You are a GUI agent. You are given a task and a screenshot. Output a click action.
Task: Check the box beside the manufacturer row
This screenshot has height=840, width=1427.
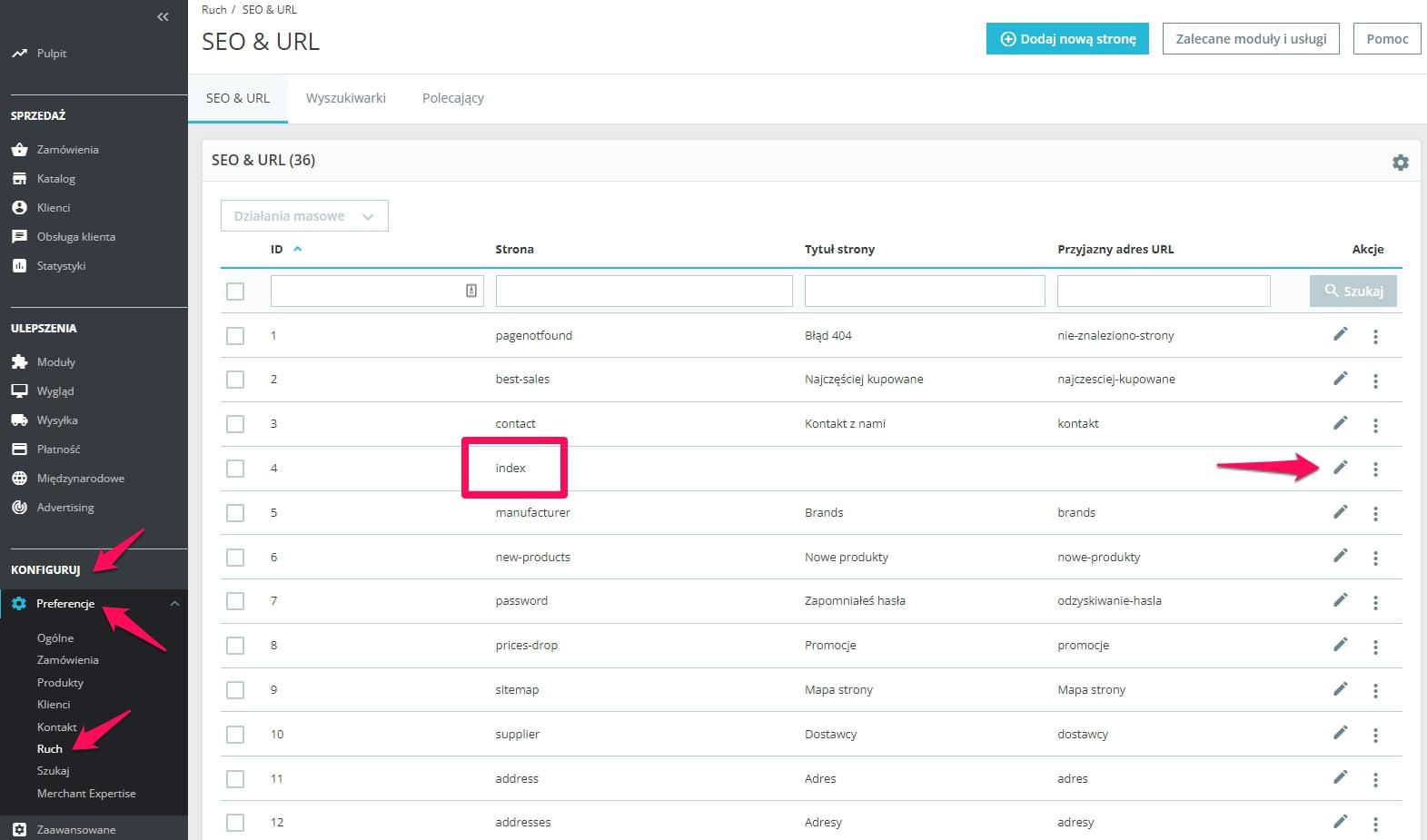(235, 513)
